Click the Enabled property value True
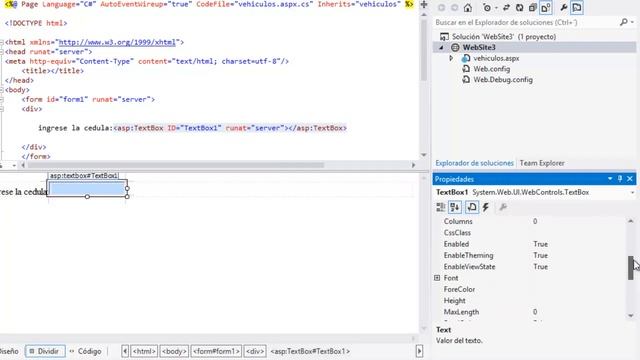This screenshot has height=360, width=640. (540, 244)
